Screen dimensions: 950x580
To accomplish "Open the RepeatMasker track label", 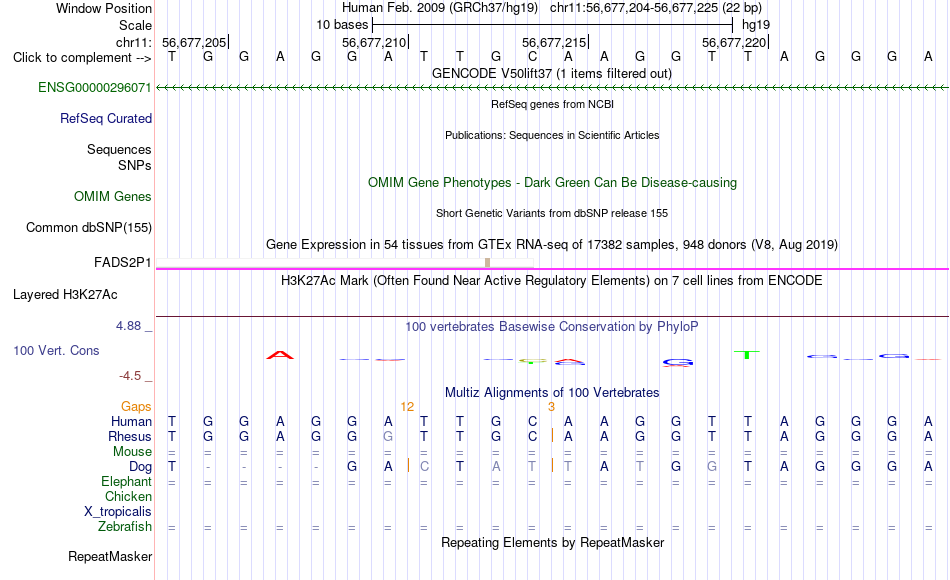I will pos(110,556).
